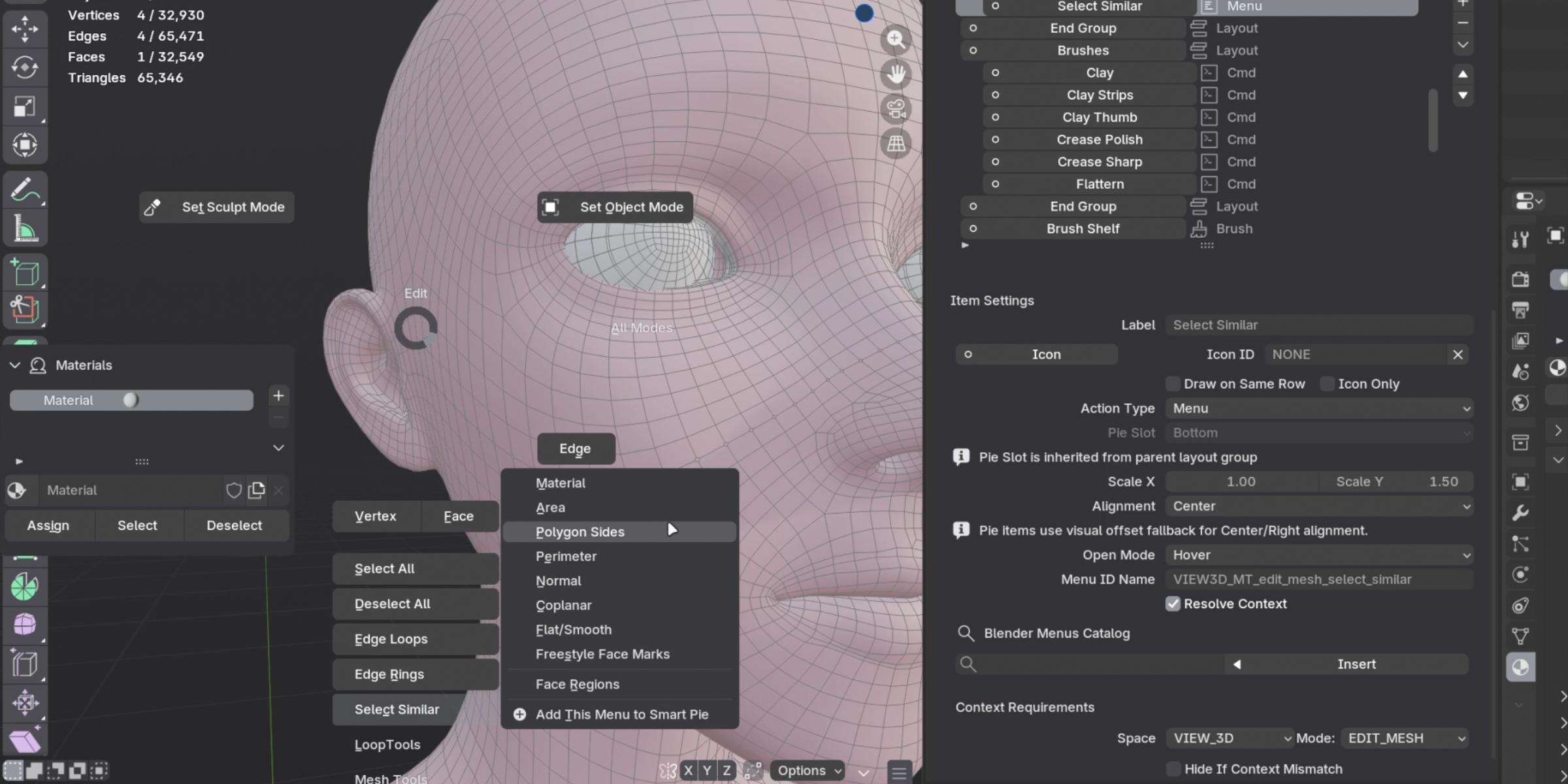
Task: Open the Alignment Center dropdown
Action: (1319, 506)
